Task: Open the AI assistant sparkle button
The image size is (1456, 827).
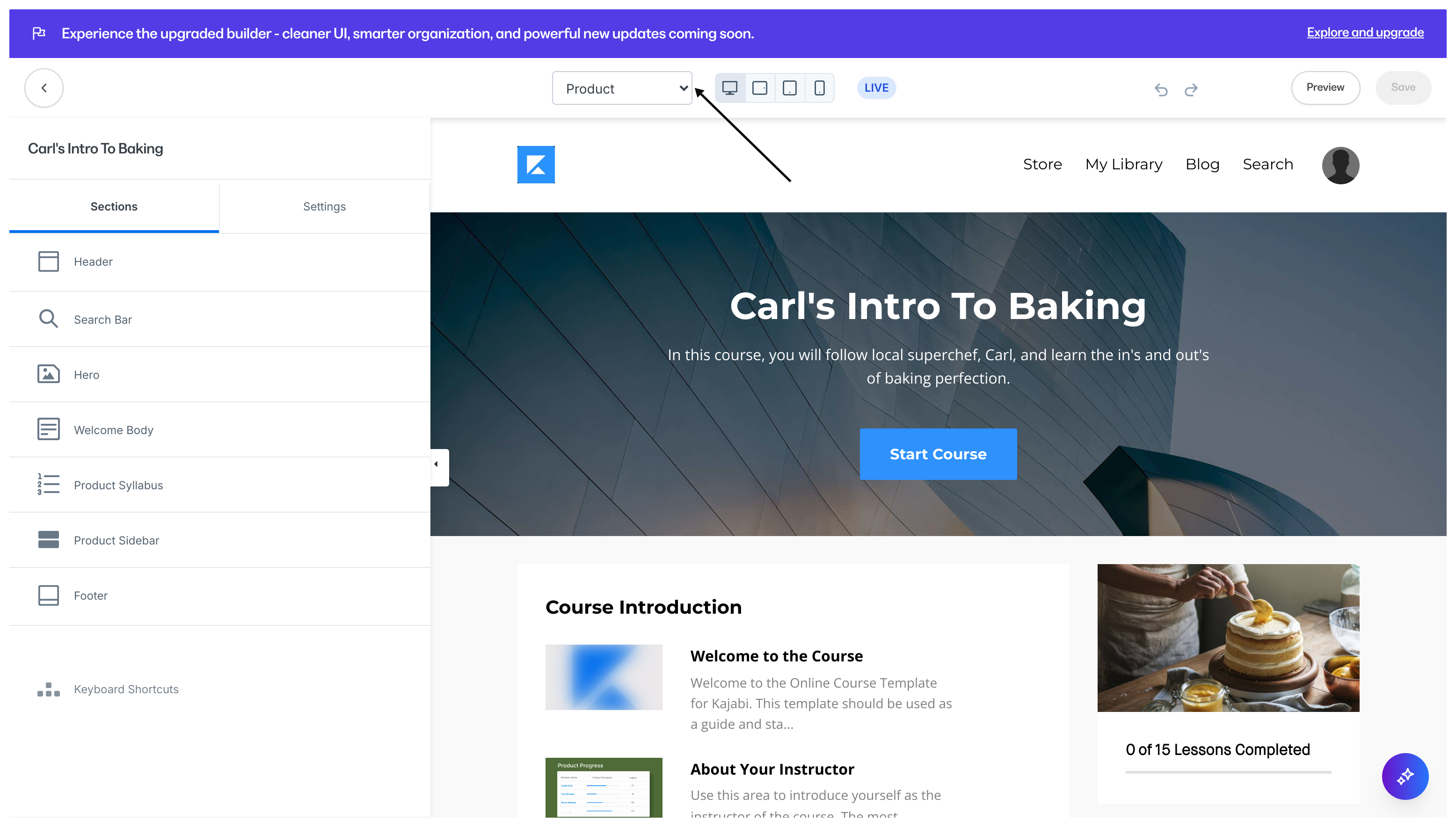Action: [1405, 776]
